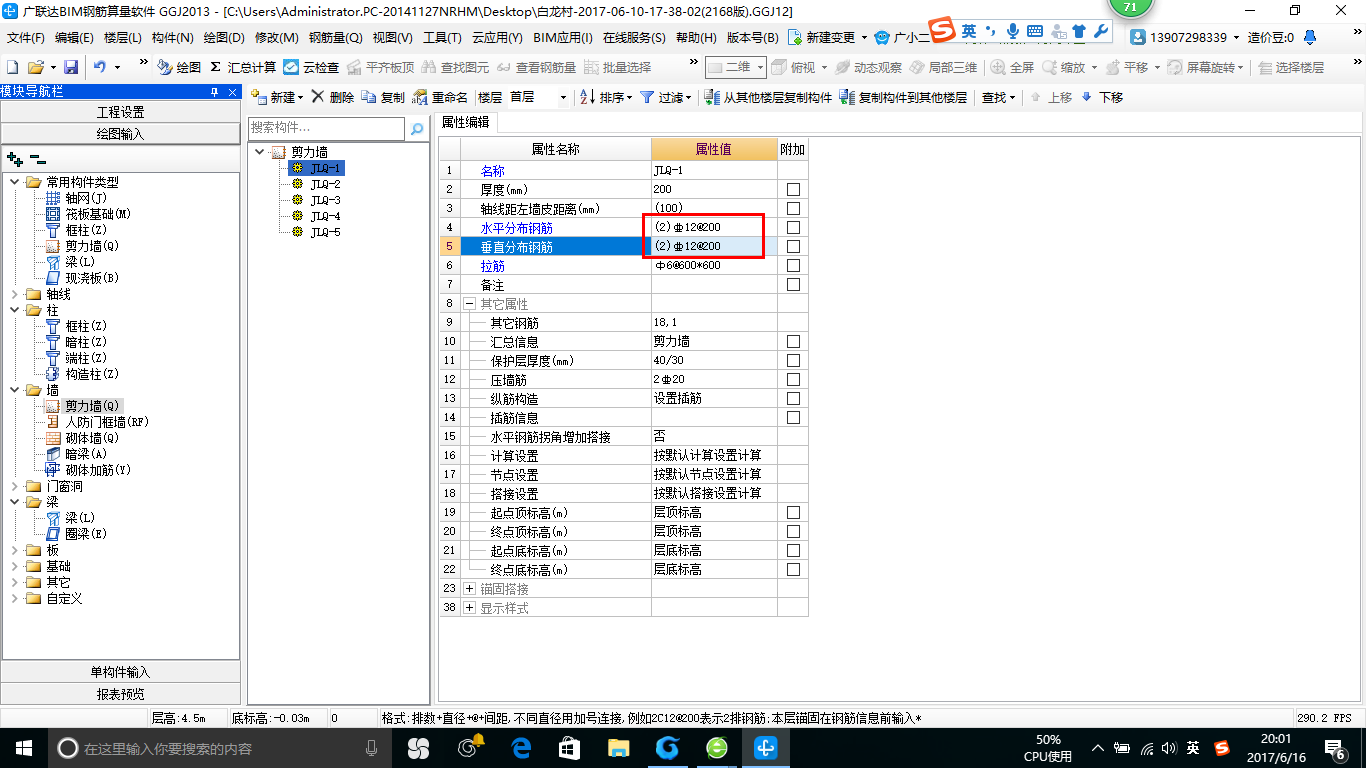Viewport: 1366px width, 768px height.
Task: Click the Sogou wrench settings icon
Action: pos(1101,31)
